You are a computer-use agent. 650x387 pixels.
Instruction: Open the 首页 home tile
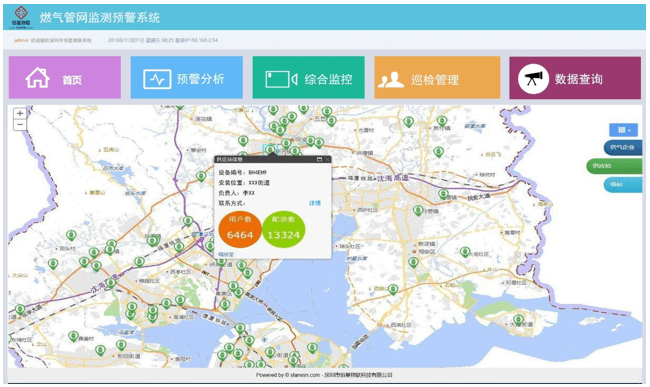coord(65,77)
